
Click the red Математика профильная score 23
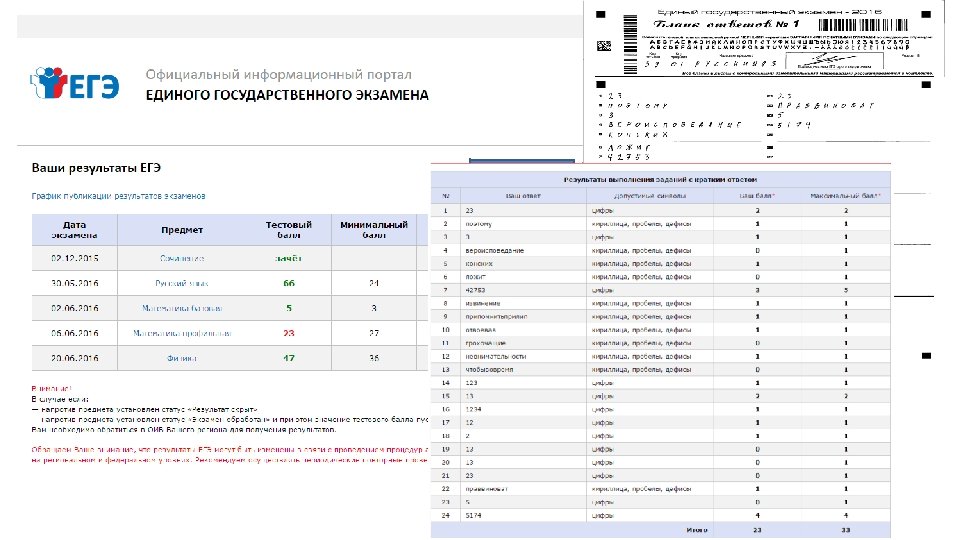click(x=289, y=334)
